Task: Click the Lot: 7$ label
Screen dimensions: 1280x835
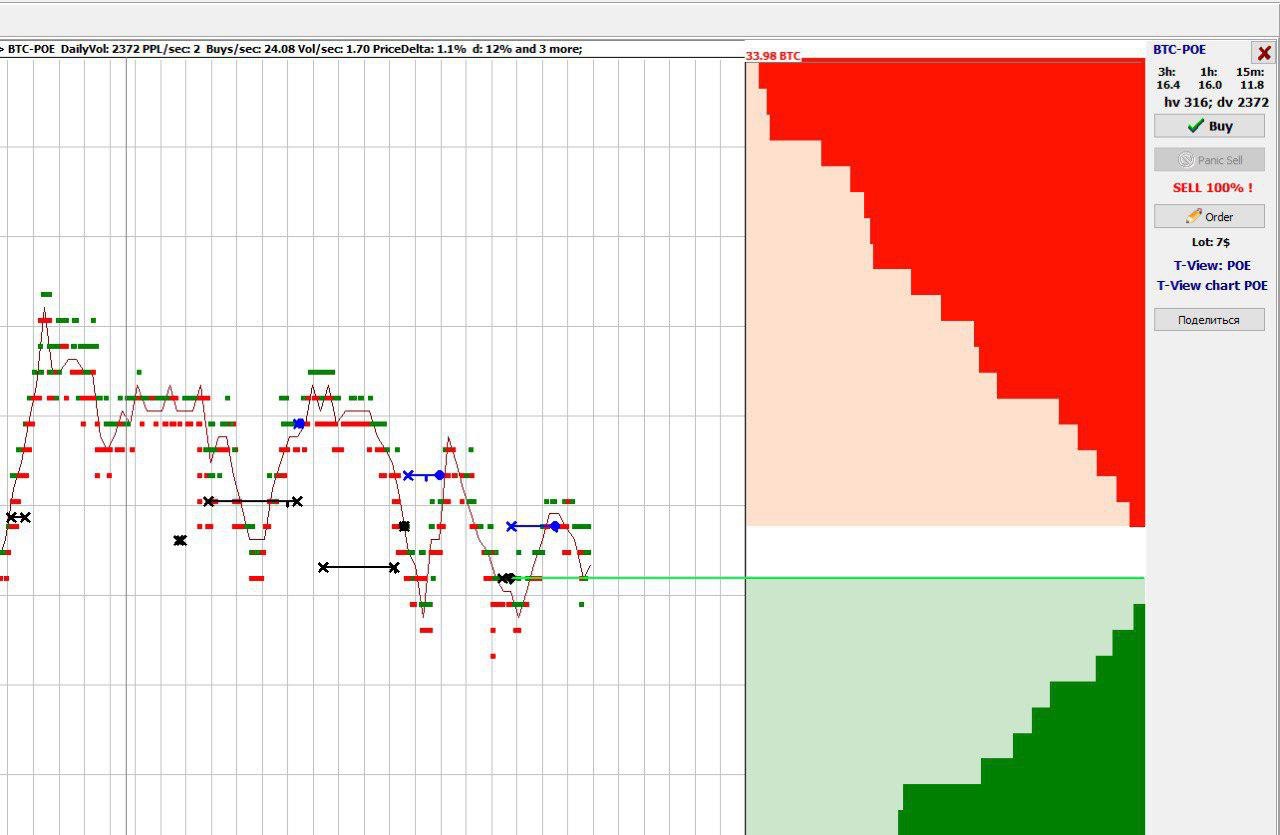Action: [1209, 242]
